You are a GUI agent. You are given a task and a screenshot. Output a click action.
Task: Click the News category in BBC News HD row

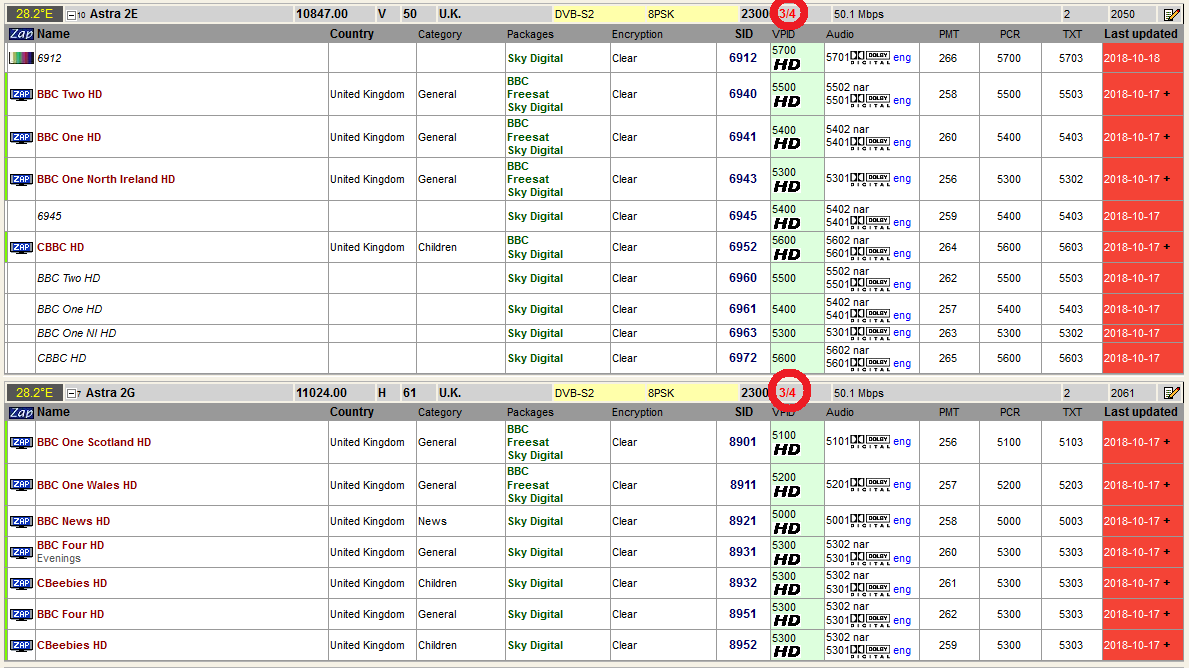432,522
